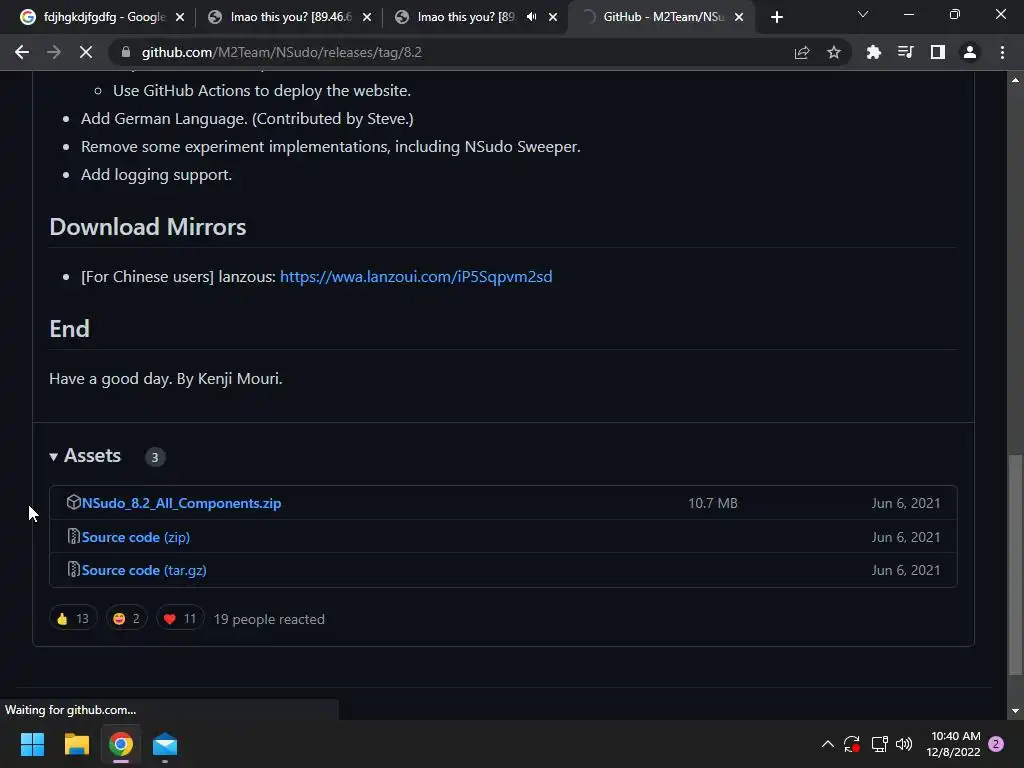The image size is (1024, 768).
Task: Click the package icon beside NSudo zip
Action: click(x=73, y=502)
